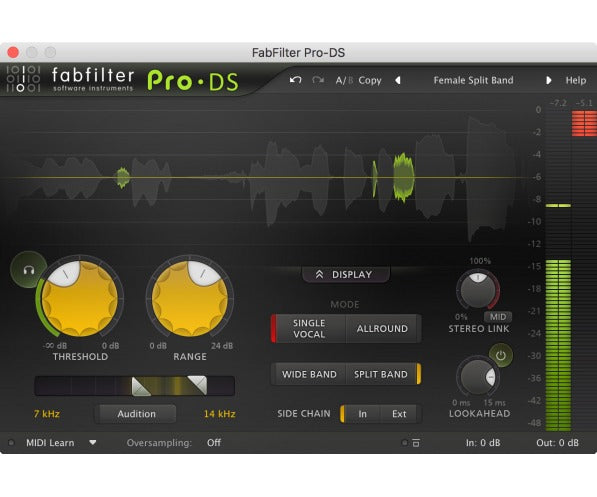
Task: Click the Audition button
Action: 136,414
